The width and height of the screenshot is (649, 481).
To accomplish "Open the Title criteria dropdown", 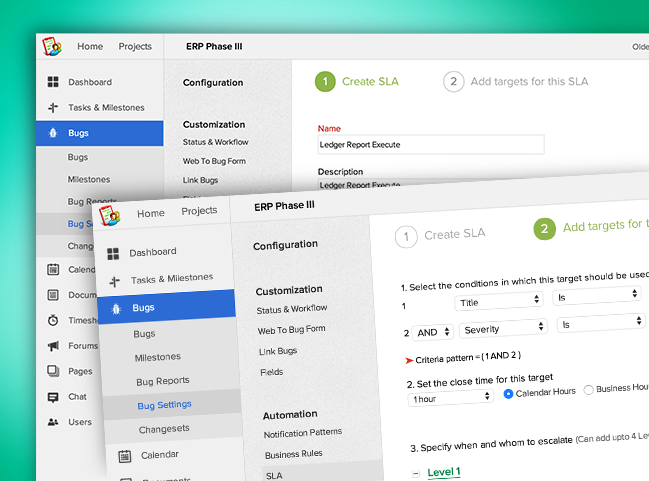I will click(499, 300).
